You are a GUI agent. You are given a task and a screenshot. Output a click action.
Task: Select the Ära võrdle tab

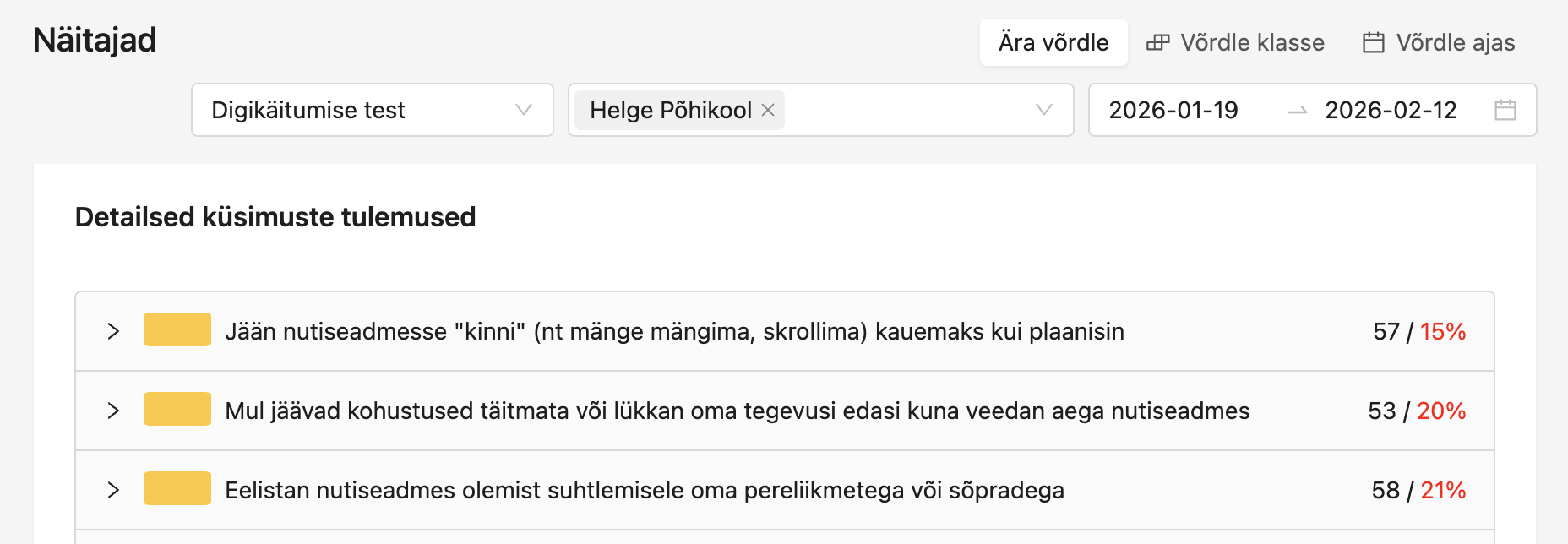click(x=1053, y=42)
